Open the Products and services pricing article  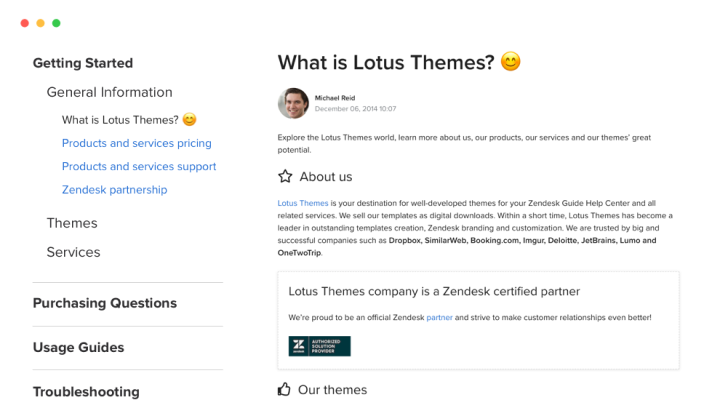pyautogui.click(x=137, y=143)
